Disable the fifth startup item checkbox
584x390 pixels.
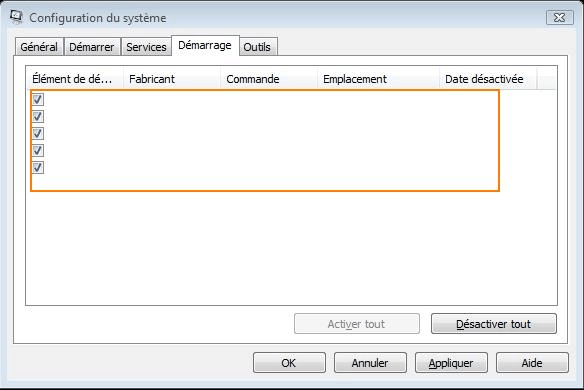pyautogui.click(x=38, y=168)
